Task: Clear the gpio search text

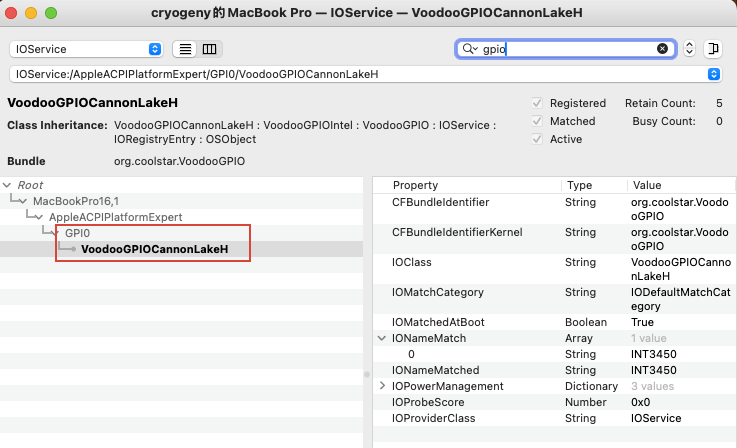Action: [x=662, y=48]
